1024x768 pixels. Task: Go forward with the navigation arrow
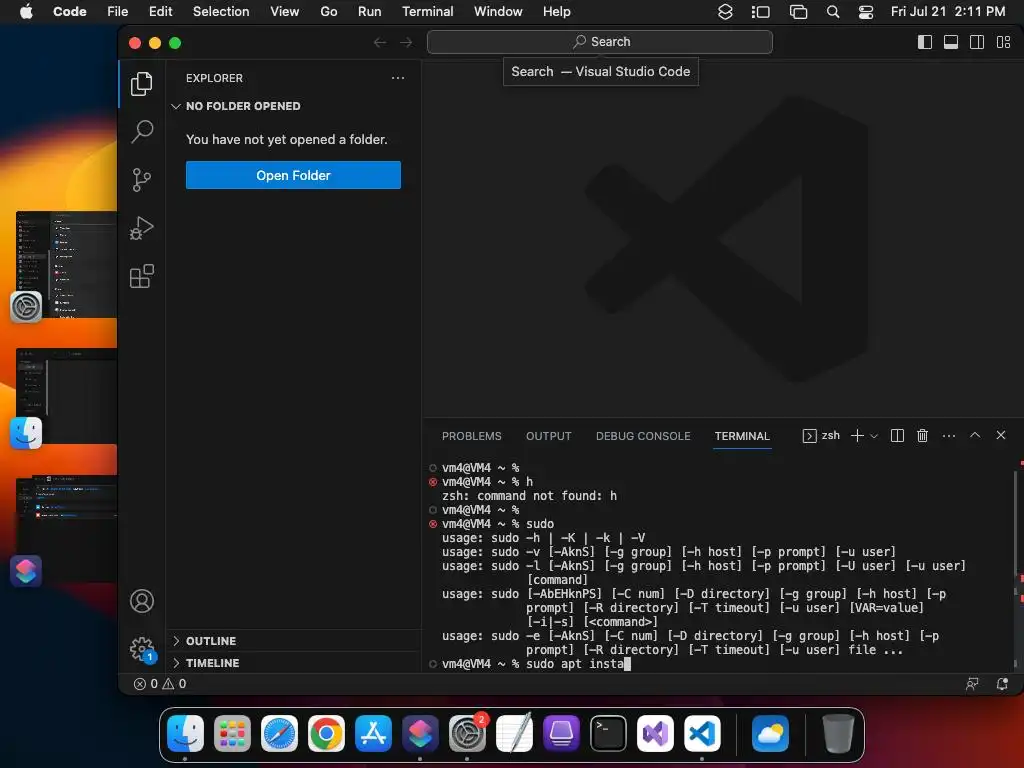tap(406, 42)
